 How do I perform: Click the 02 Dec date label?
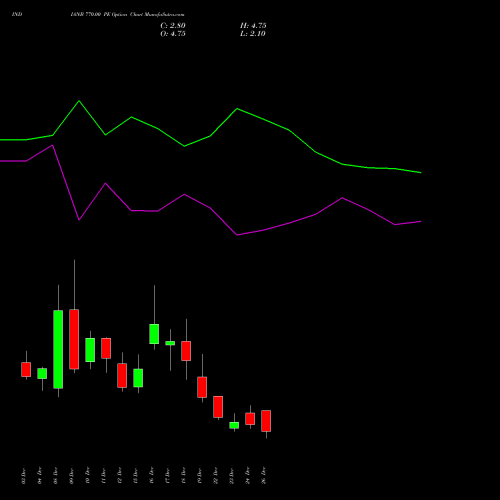(24, 476)
